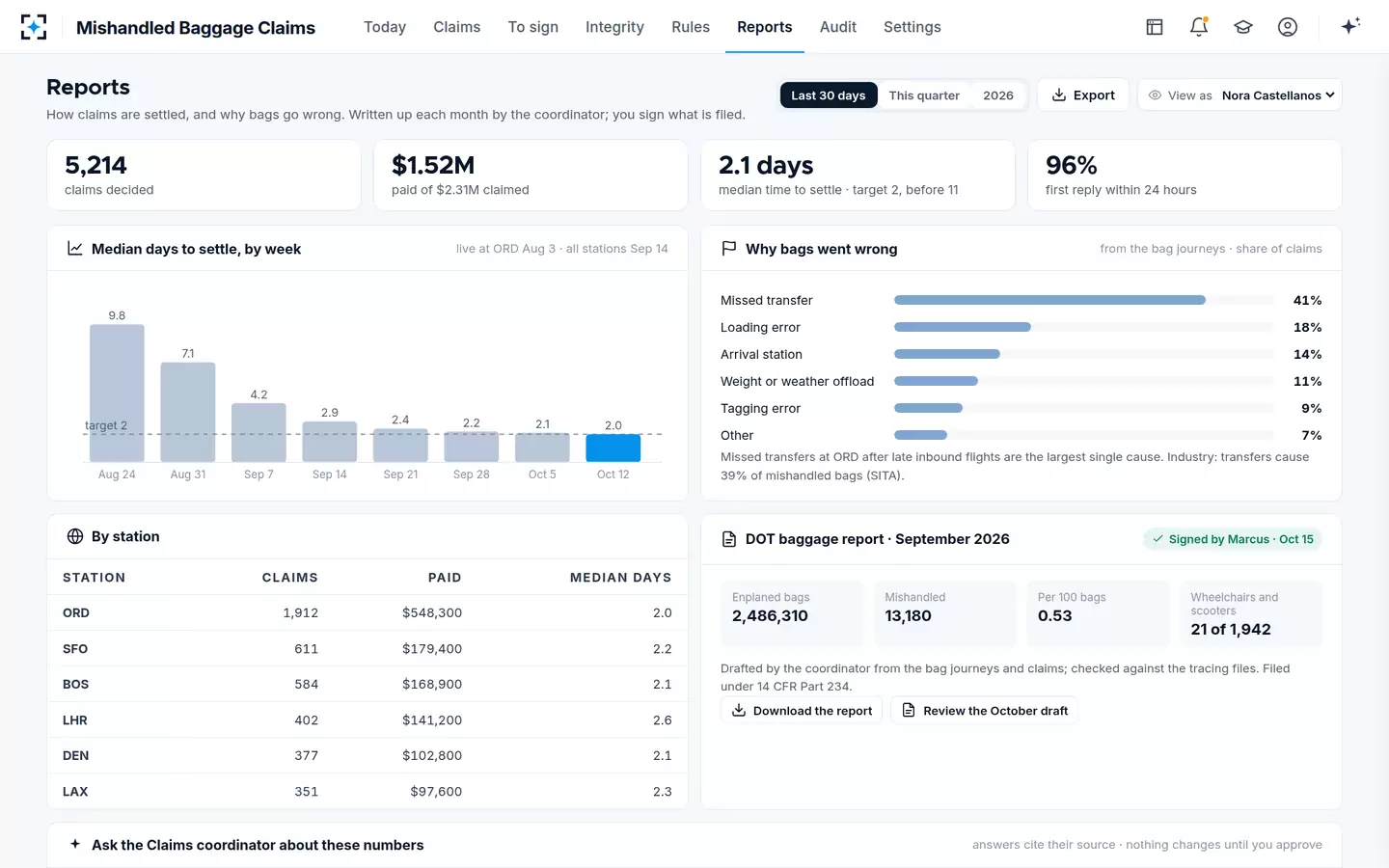Click the flag icon beside Why bags went wrong

click(729, 249)
